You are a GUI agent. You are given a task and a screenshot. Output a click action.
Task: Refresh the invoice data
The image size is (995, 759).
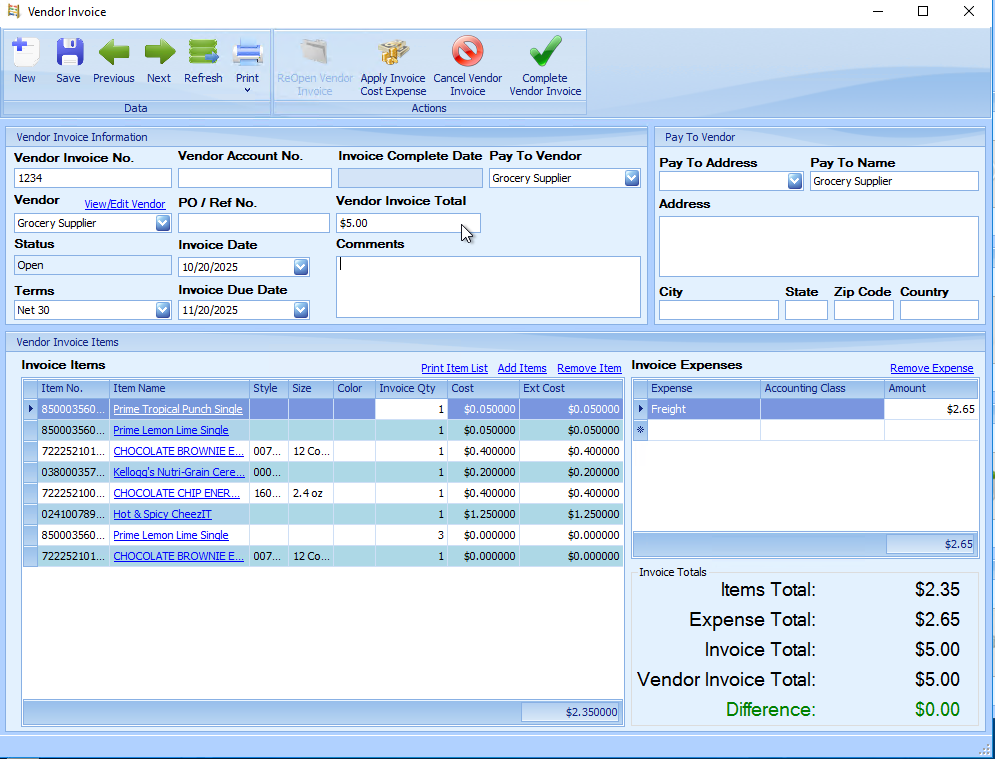pos(203,53)
